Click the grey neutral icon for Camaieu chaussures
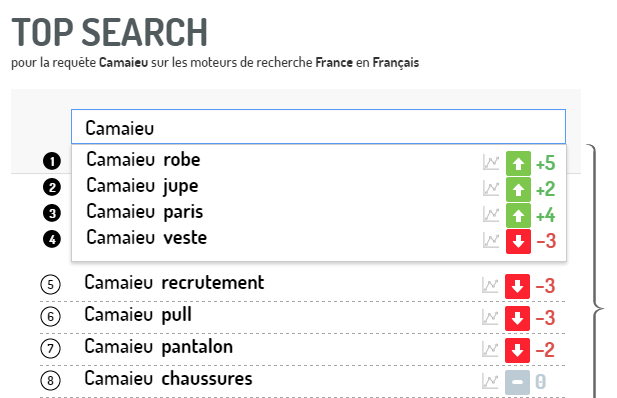 [517, 382]
